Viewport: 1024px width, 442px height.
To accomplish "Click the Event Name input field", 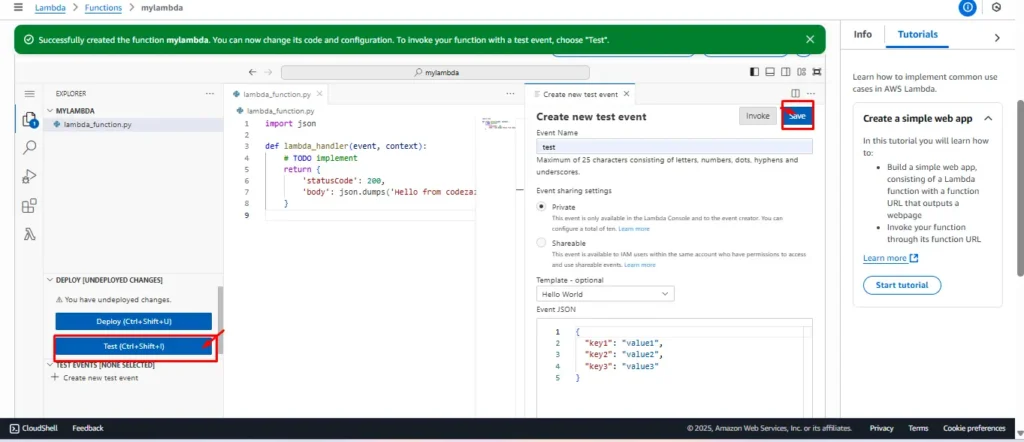I will point(675,147).
